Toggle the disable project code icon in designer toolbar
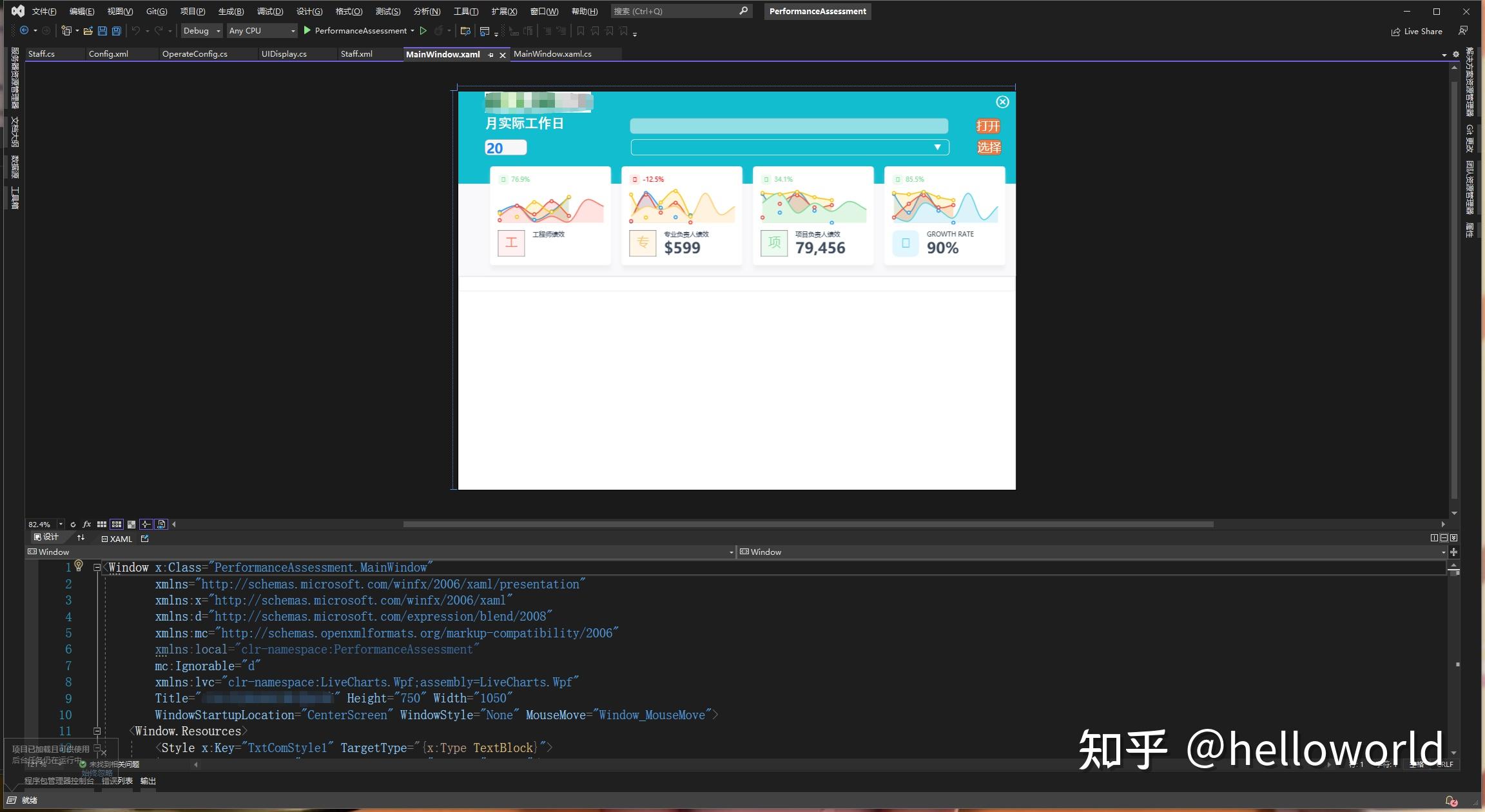Image resolution: width=1485 pixels, height=812 pixels. coord(161,525)
